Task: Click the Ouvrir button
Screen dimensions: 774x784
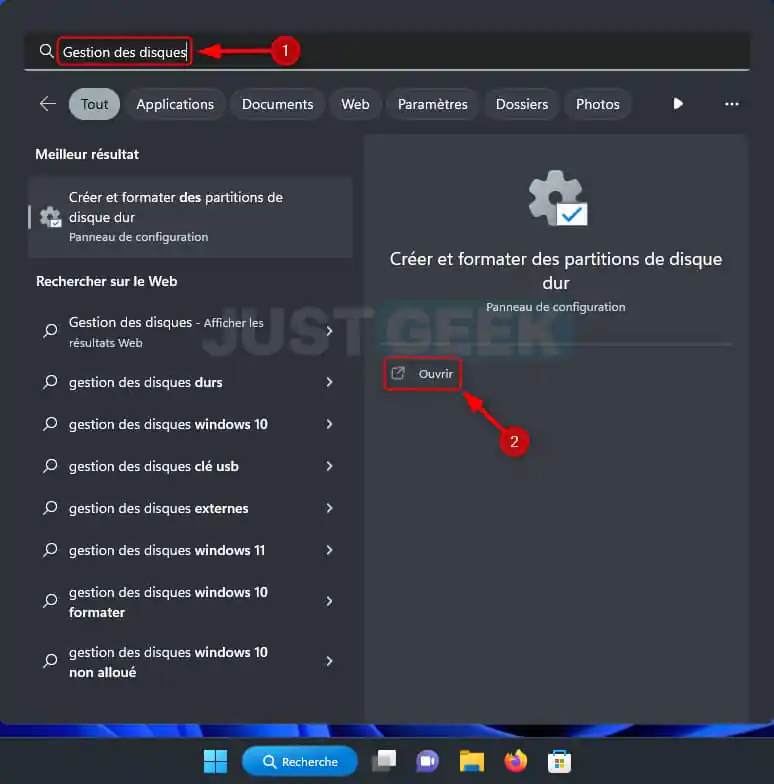Action: pyautogui.click(x=422, y=374)
